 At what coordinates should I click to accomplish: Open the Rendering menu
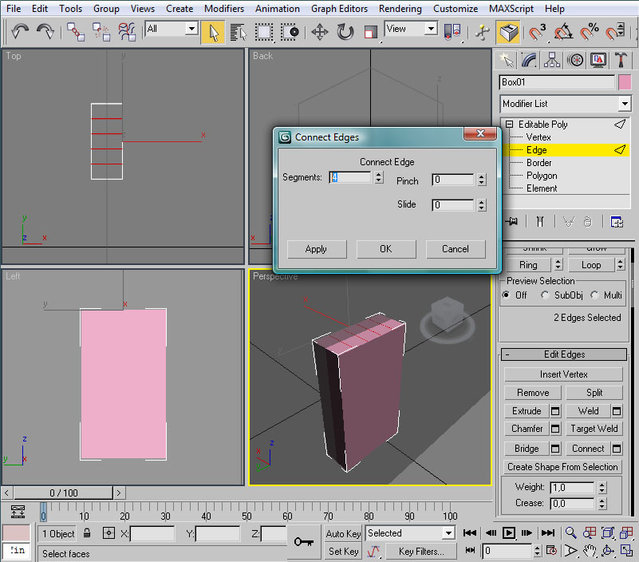[399, 8]
